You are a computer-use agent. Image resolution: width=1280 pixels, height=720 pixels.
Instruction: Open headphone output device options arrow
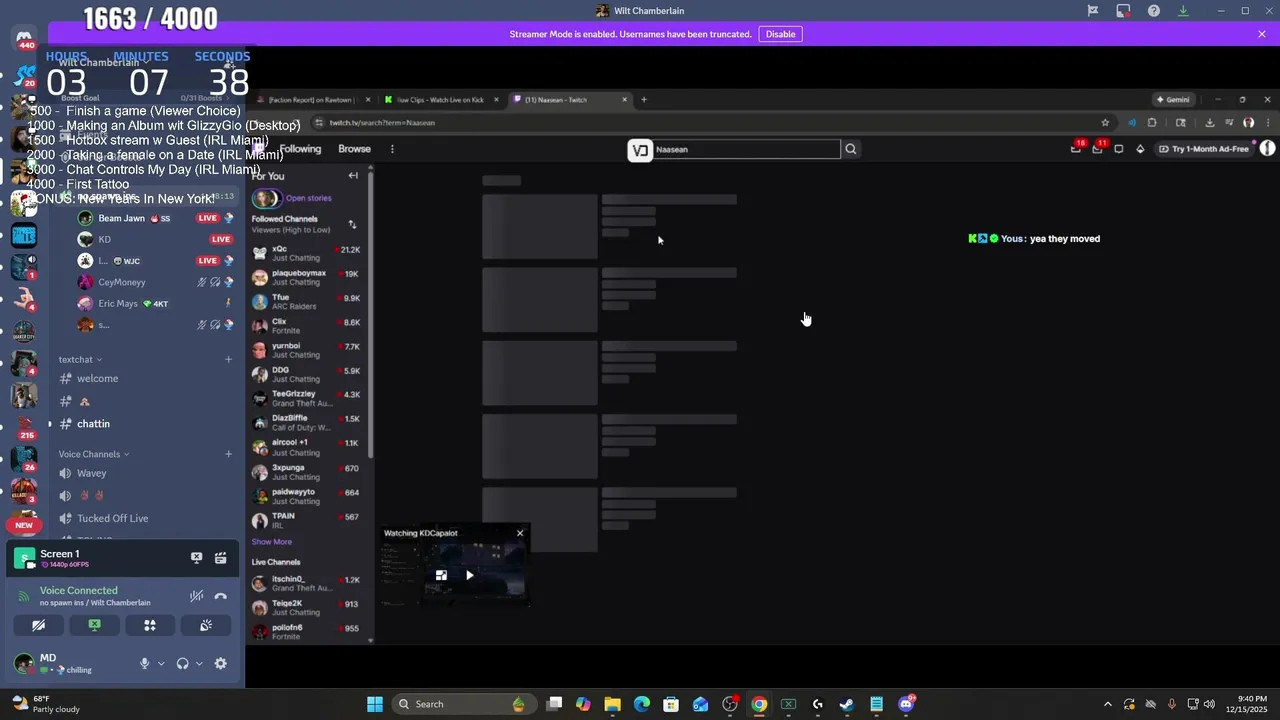click(x=199, y=663)
